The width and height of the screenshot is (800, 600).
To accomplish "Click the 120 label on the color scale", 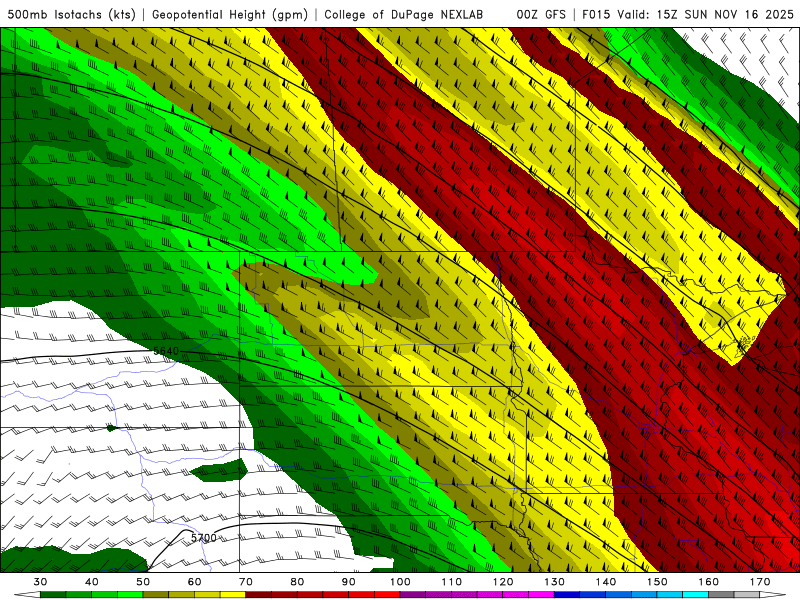I will [x=503, y=582].
